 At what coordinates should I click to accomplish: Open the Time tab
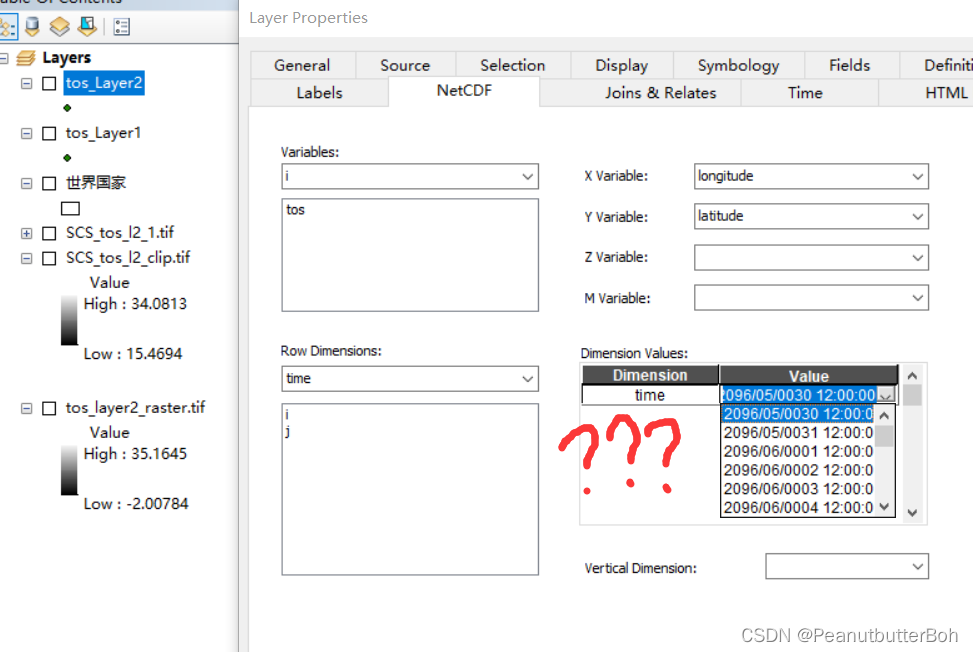[805, 92]
